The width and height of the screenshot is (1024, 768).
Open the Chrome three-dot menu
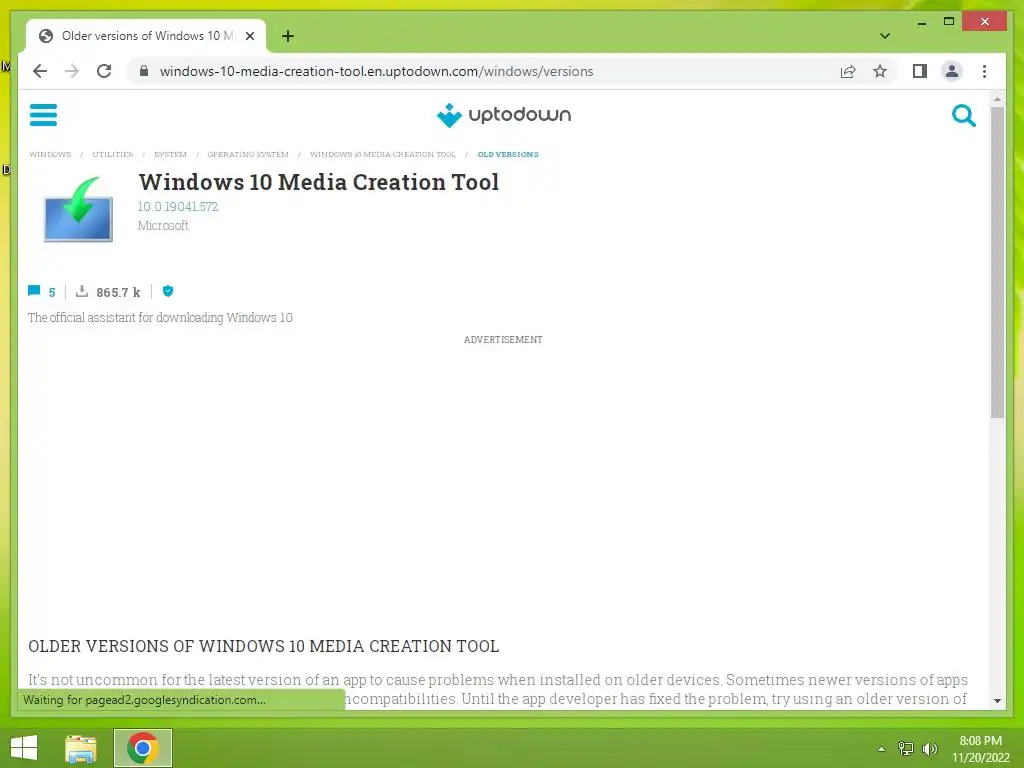[x=984, y=71]
